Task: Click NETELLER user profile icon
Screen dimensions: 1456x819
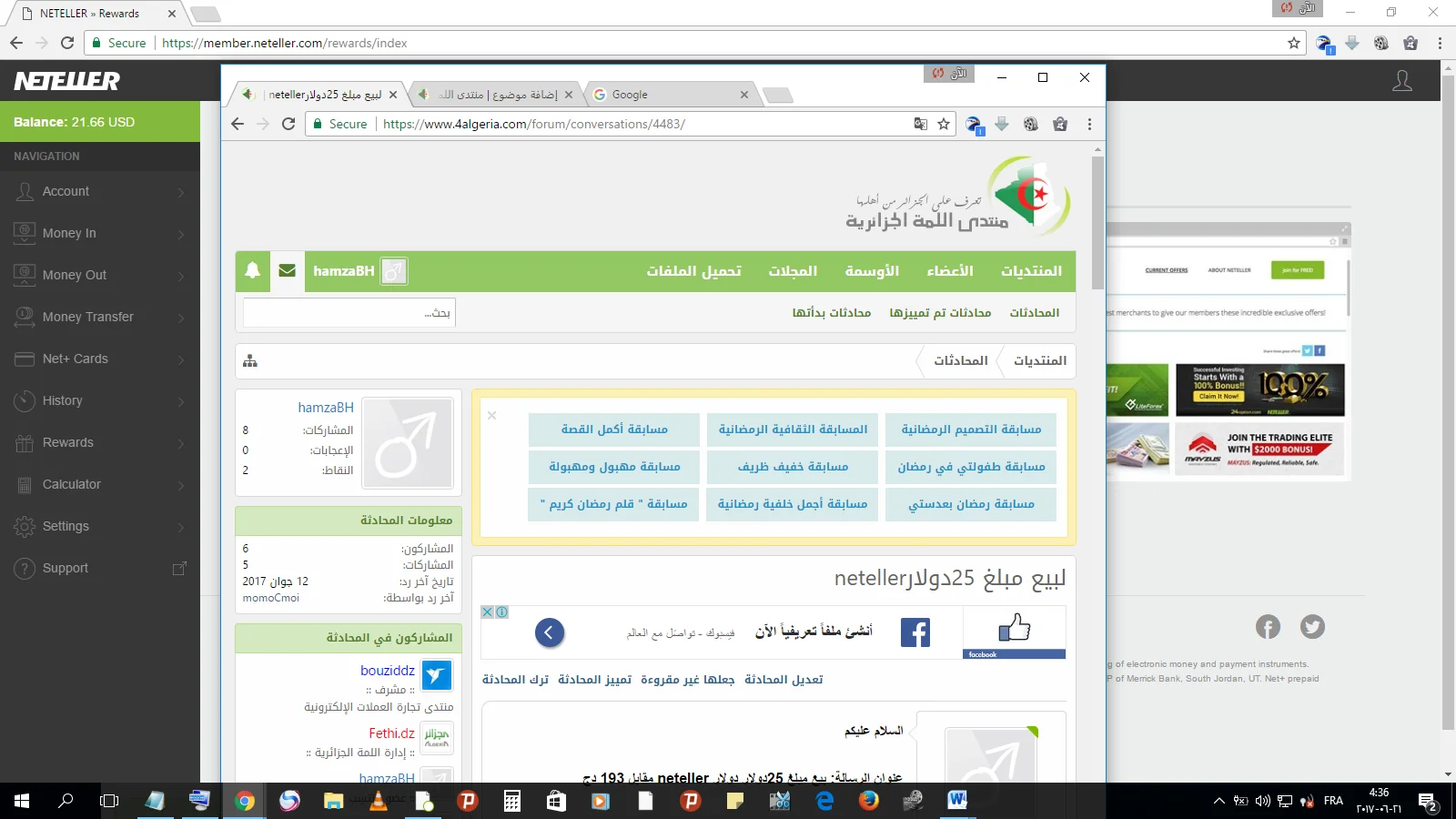Action: coord(1402,81)
